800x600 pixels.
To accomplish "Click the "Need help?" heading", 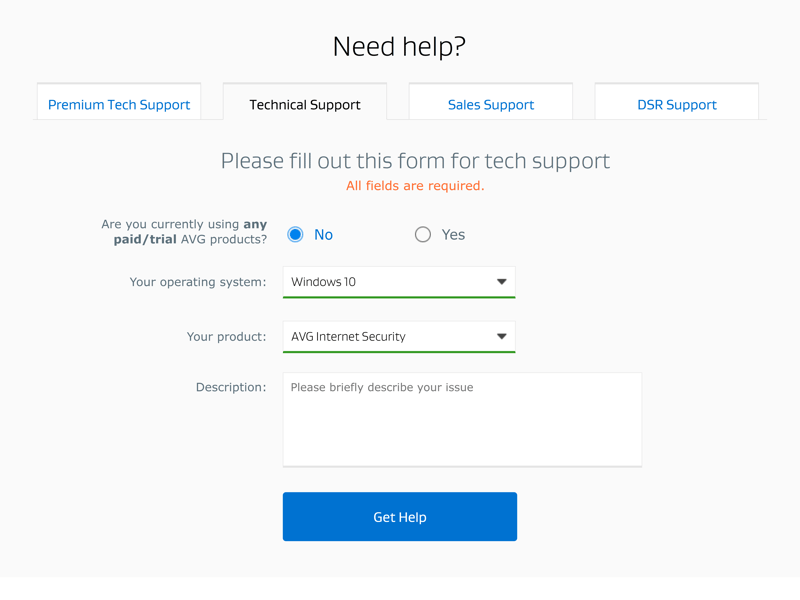I will [x=399, y=47].
